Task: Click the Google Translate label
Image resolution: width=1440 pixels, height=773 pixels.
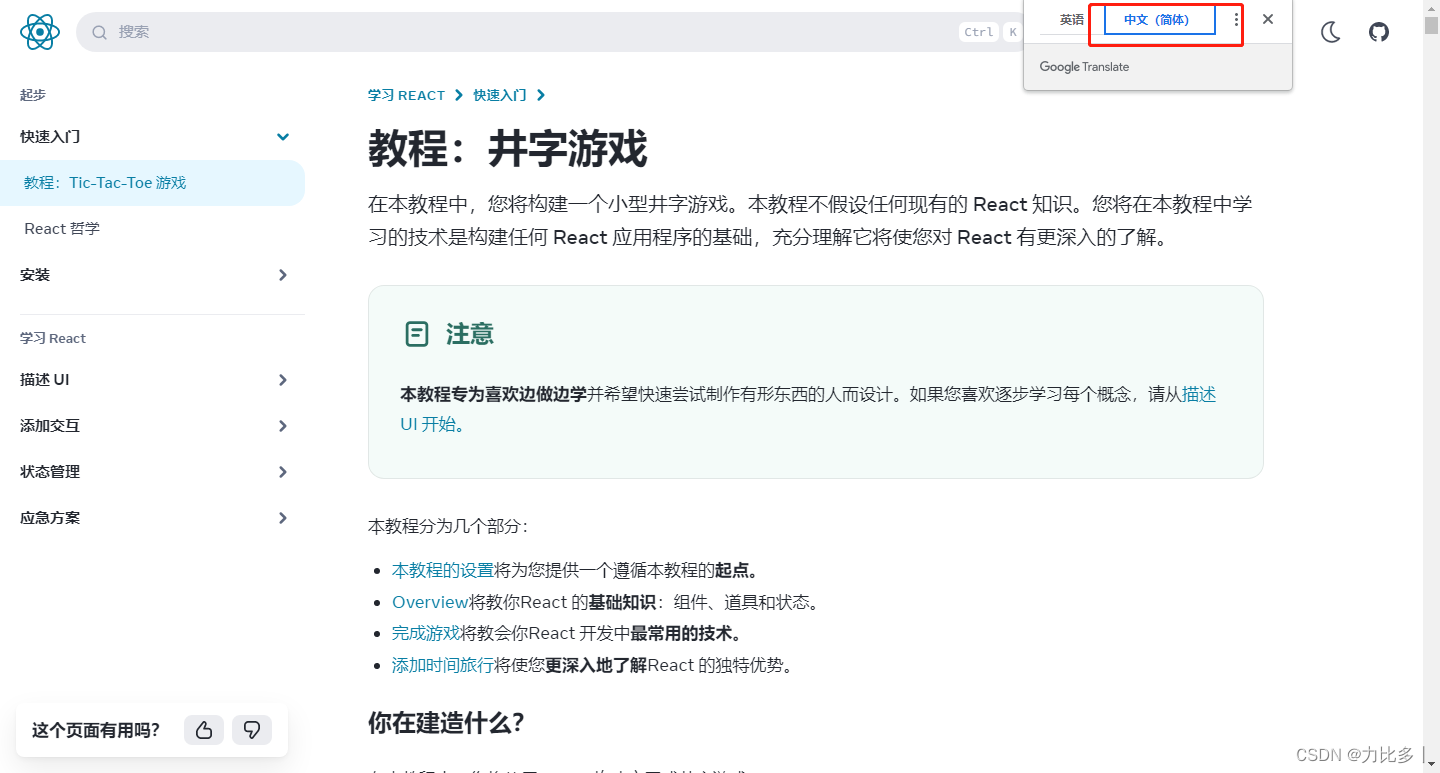Action: tap(1084, 67)
